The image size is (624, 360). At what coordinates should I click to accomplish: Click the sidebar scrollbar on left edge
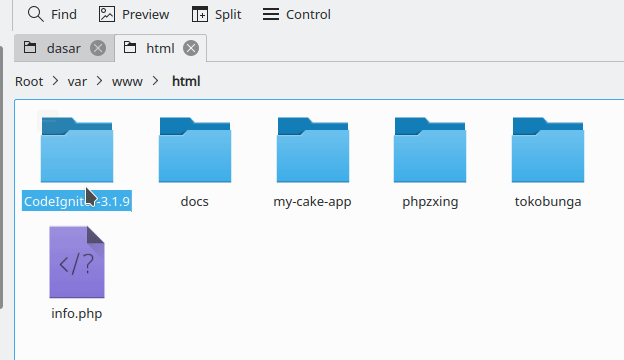[x=2, y=177]
